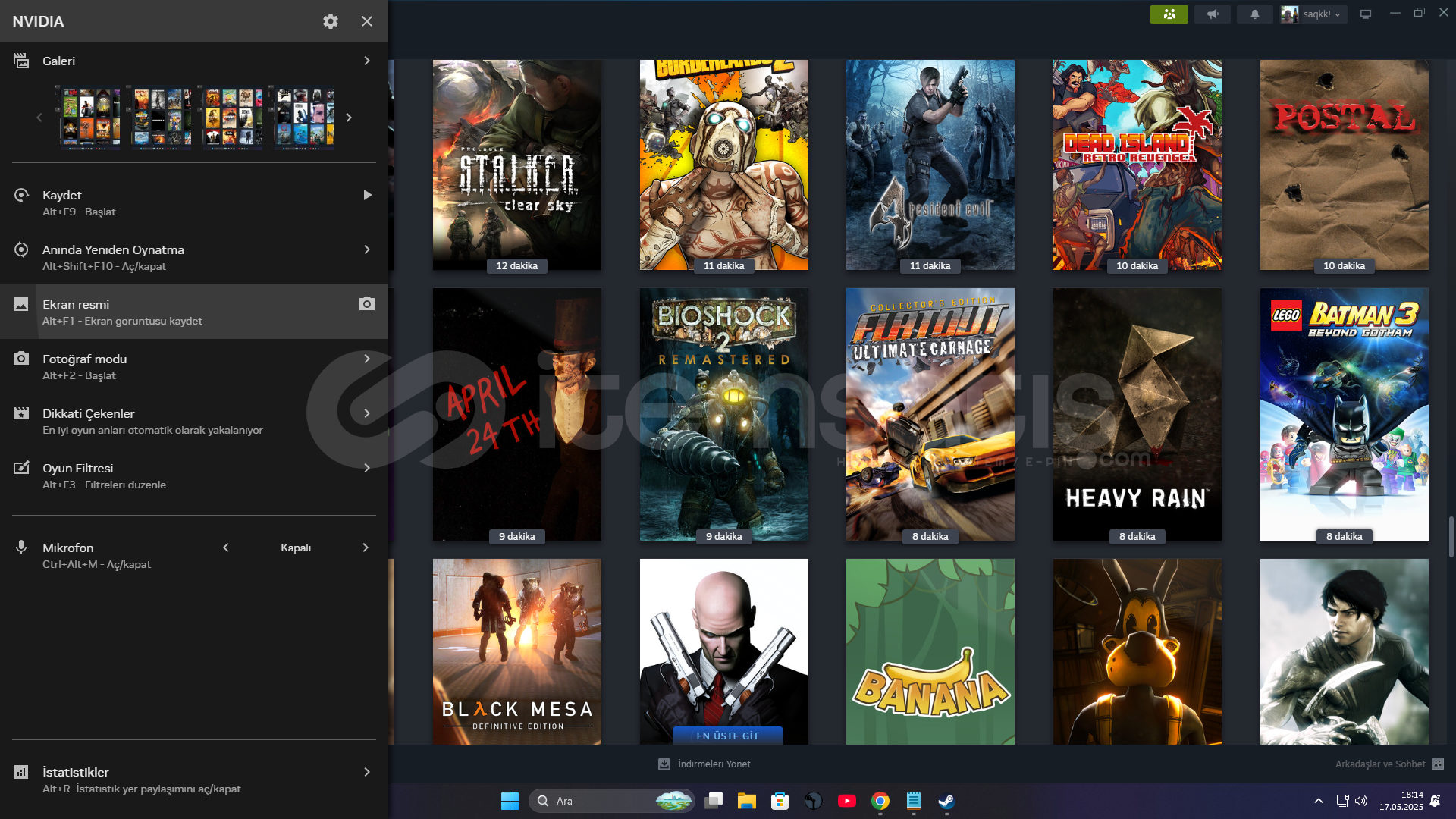The height and width of the screenshot is (819, 1456).
Task: Open Heavy Rain game cover
Action: click(1137, 414)
